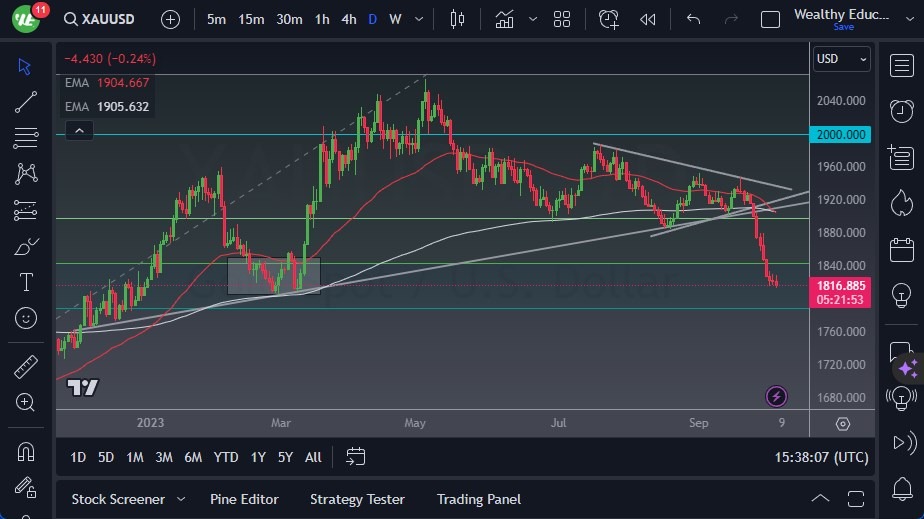The width and height of the screenshot is (924, 519).
Task: Toggle lock all drawings
Action: 26,487
